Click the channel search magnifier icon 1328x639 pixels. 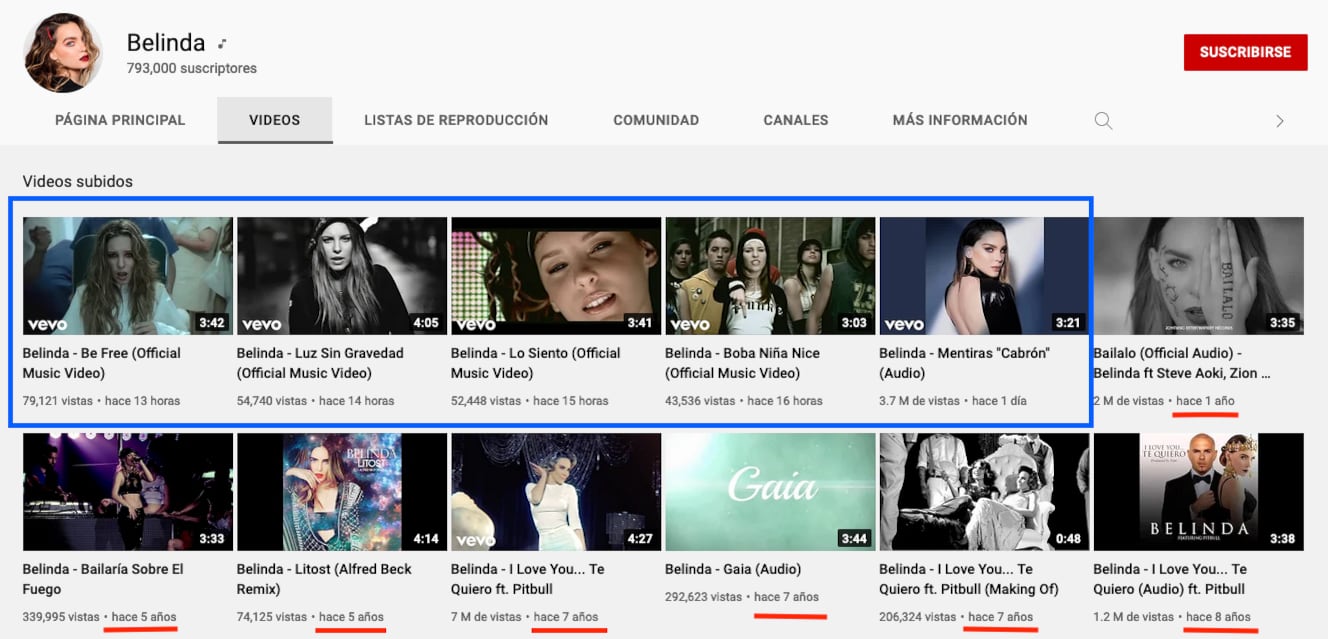[x=1103, y=121]
